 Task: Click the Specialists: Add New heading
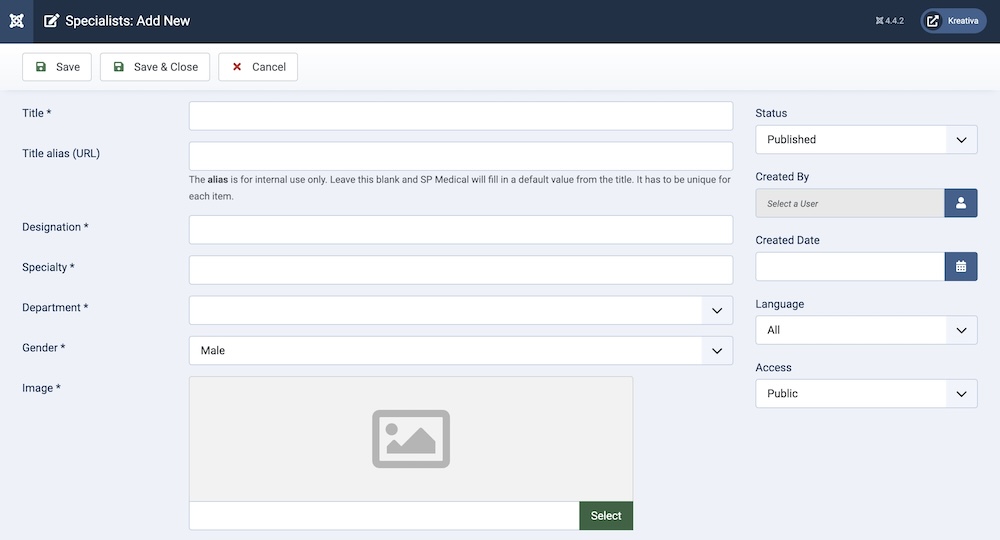point(128,21)
